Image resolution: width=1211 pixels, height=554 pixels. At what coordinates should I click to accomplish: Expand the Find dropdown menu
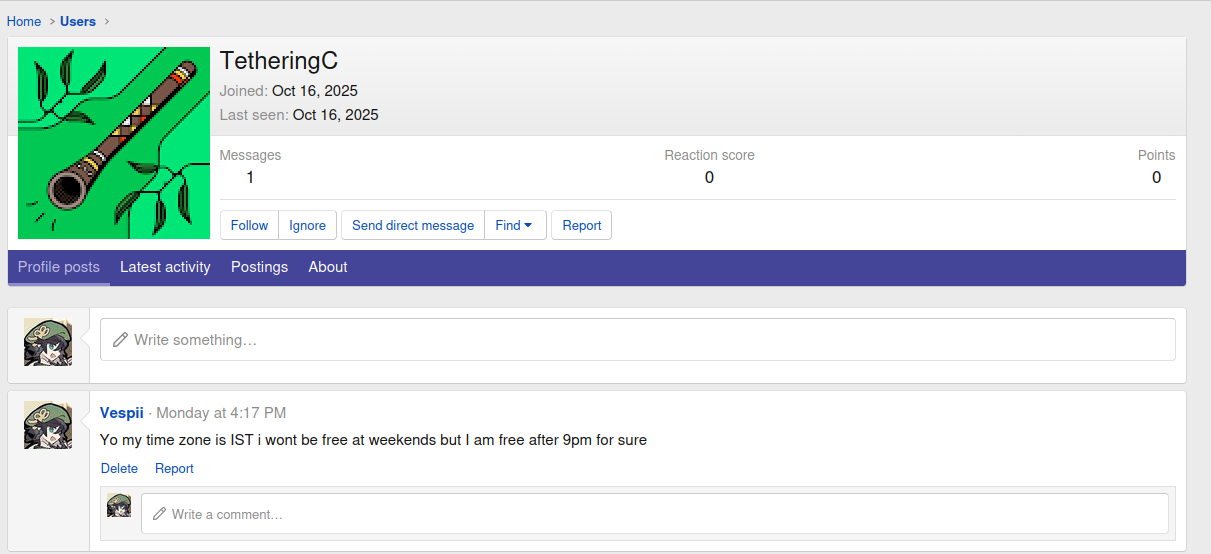(515, 225)
